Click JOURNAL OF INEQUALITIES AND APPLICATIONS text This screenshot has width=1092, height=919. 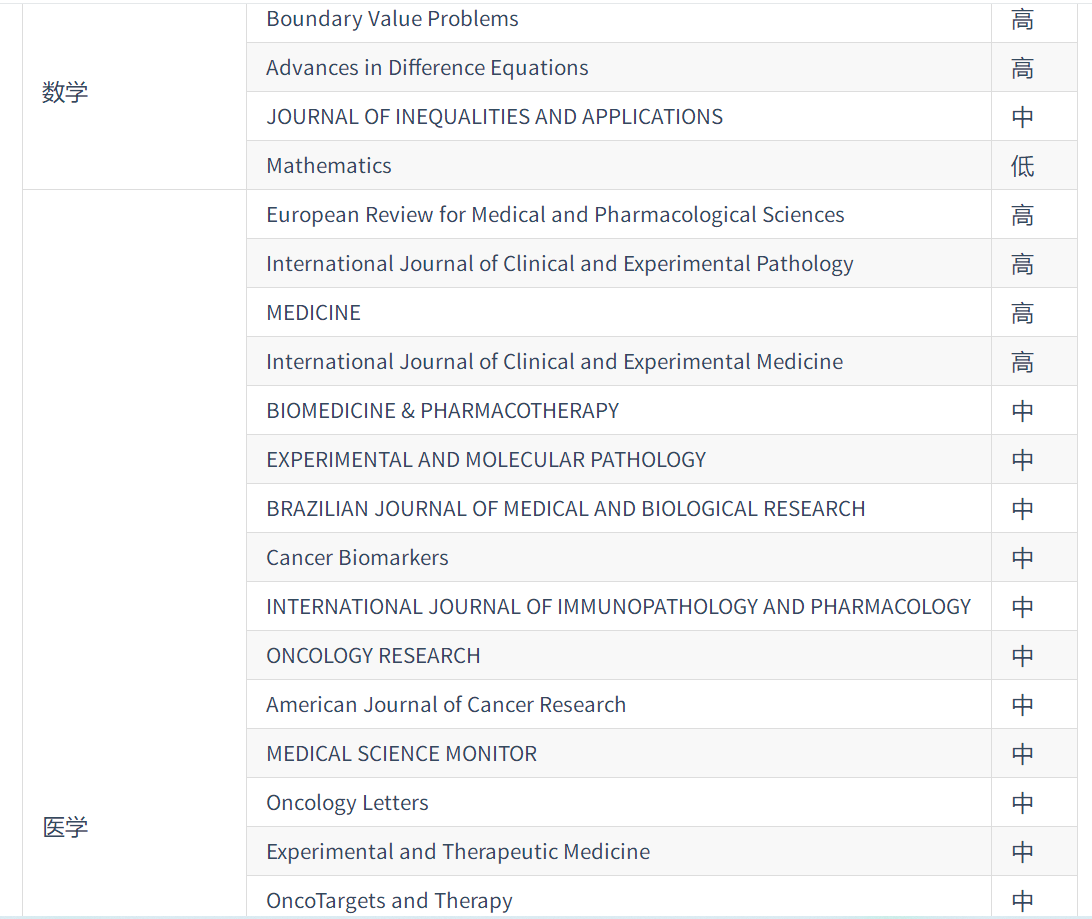coord(494,117)
